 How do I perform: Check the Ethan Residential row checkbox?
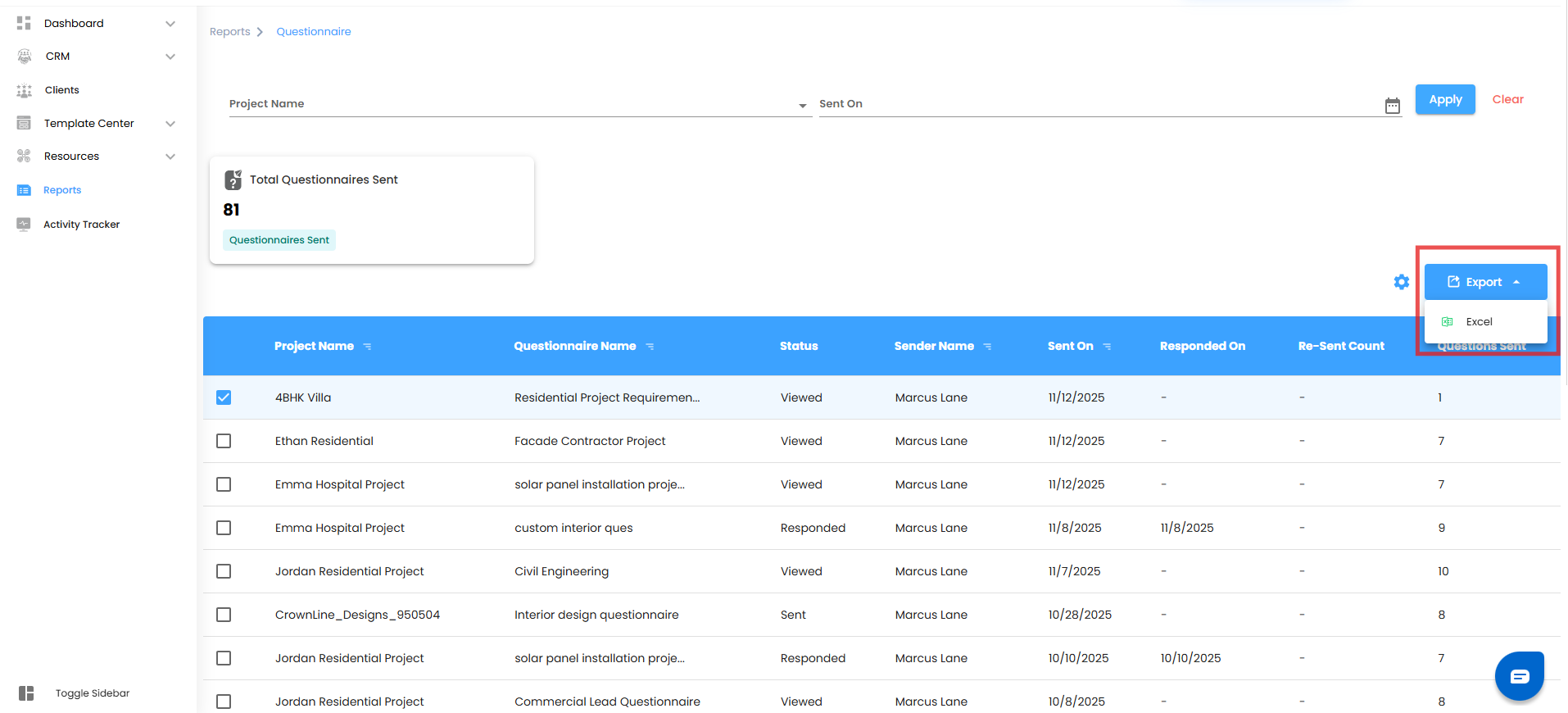point(224,441)
